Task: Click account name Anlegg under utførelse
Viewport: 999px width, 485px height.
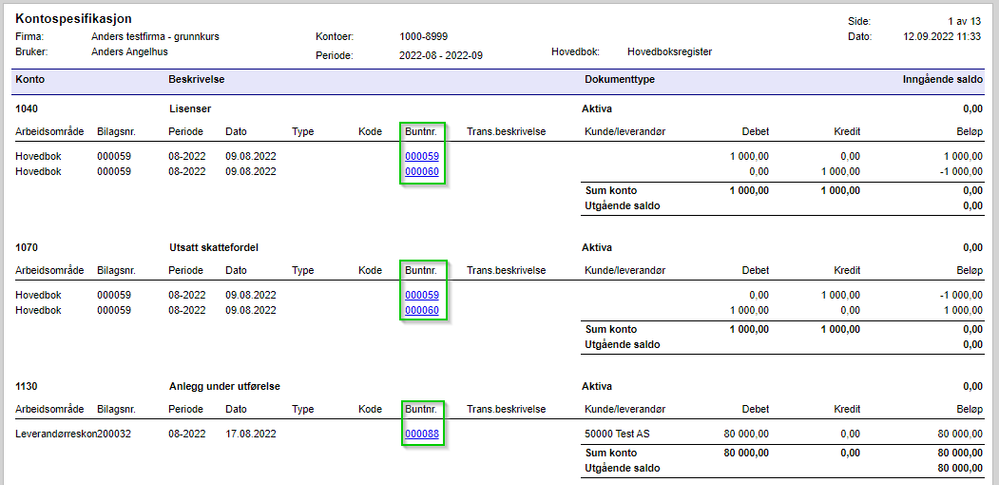Action: coord(225,386)
